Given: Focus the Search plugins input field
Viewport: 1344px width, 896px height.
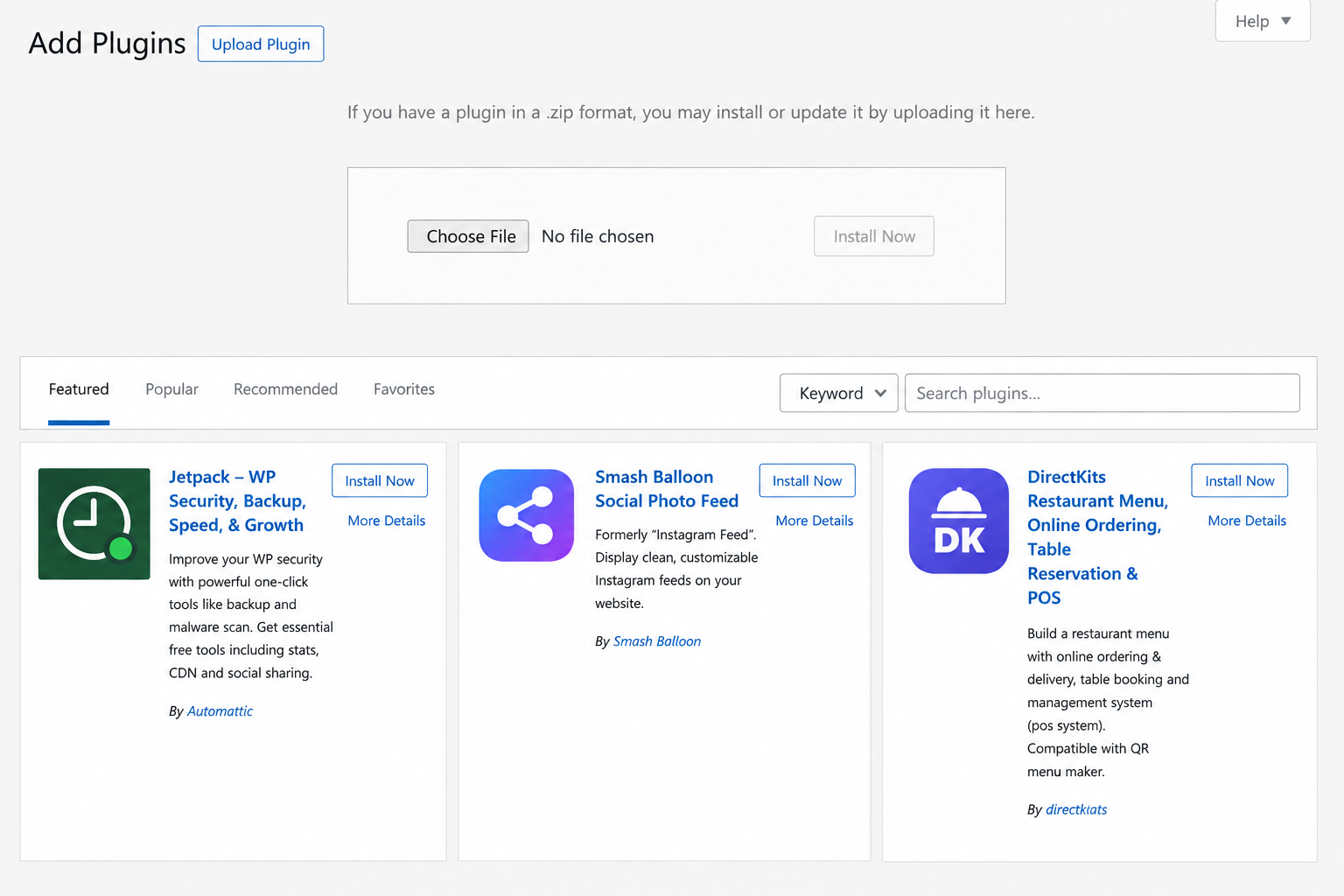Looking at the screenshot, I should coord(1102,393).
